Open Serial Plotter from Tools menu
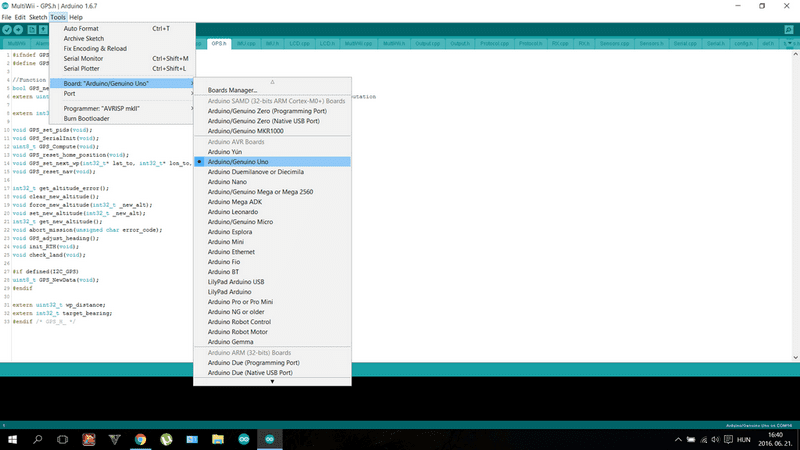Screen dimensions: 800x450 click(x=122, y=68)
